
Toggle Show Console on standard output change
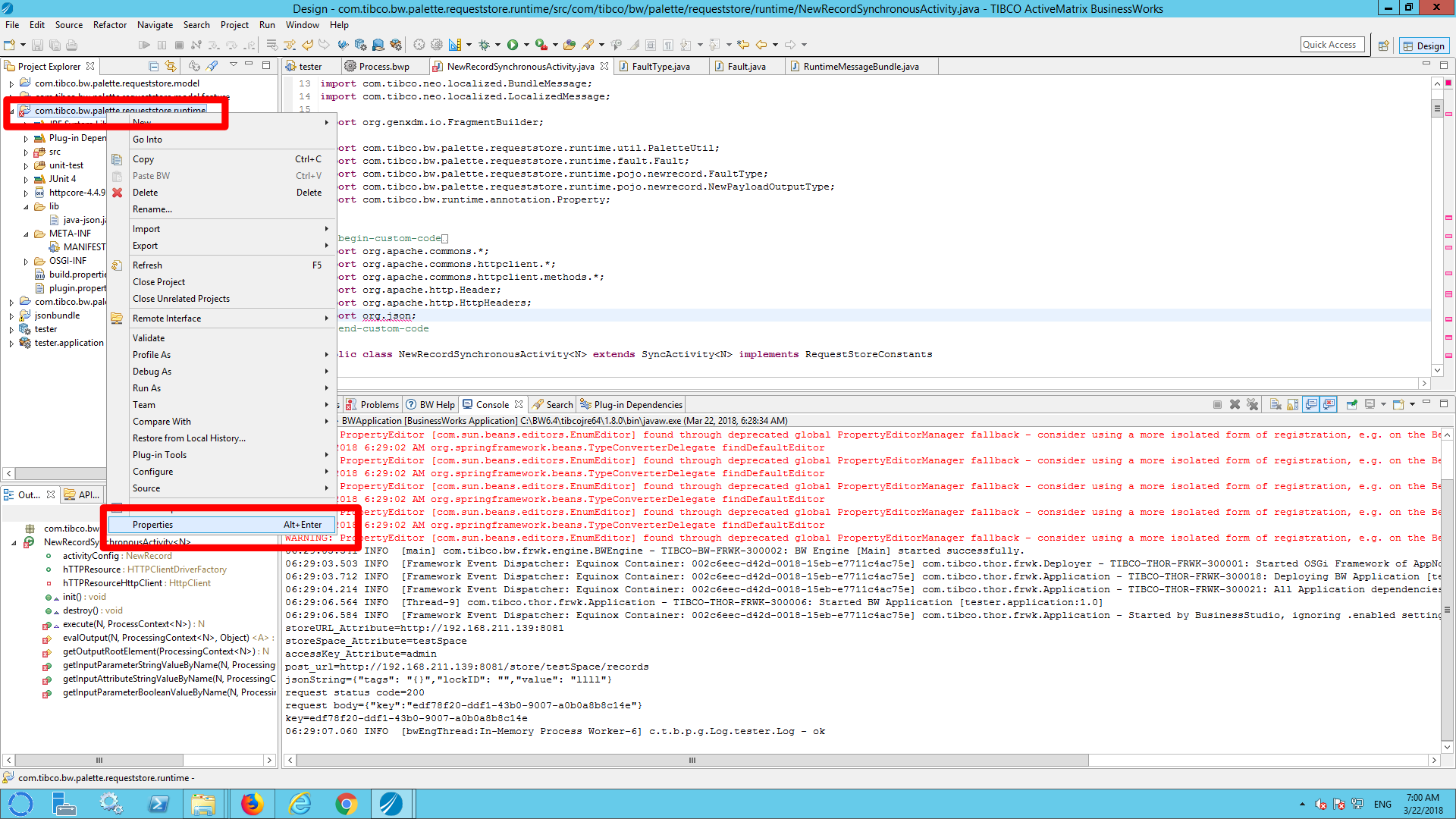pyautogui.click(x=1311, y=404)
